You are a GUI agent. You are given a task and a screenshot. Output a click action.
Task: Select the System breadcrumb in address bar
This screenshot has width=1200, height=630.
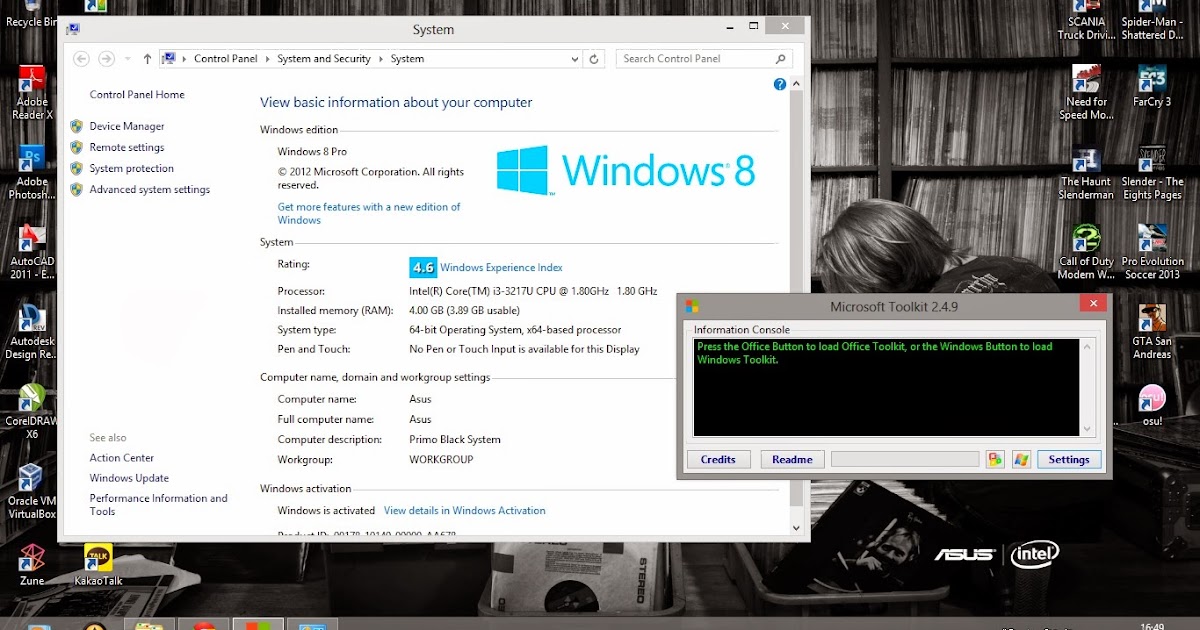[407, 59]
